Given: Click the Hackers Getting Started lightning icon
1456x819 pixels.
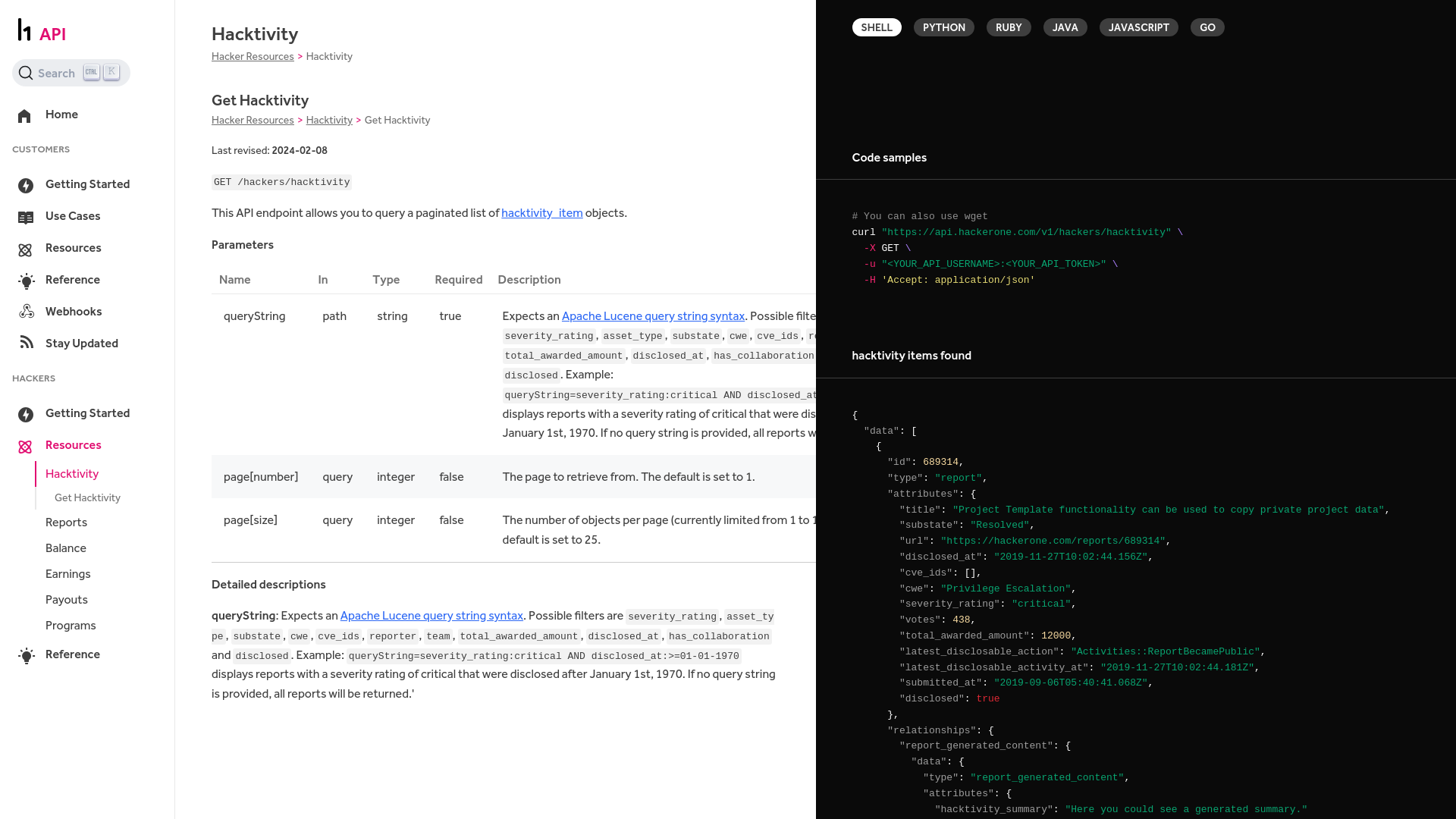Looking at the screenshot, I should pyautogui.click(x=26, y=414).
